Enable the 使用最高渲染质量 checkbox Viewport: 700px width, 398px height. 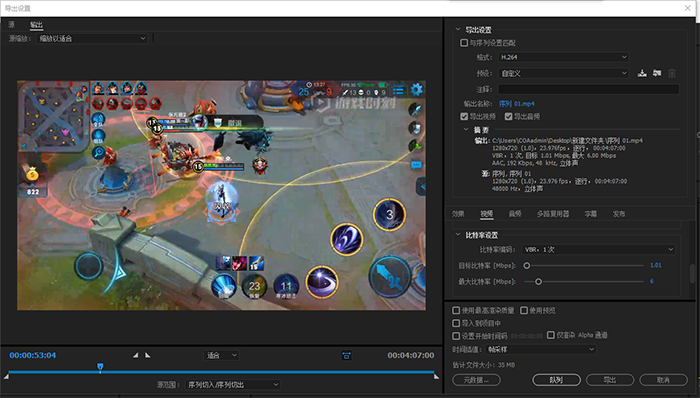(456, 310)
